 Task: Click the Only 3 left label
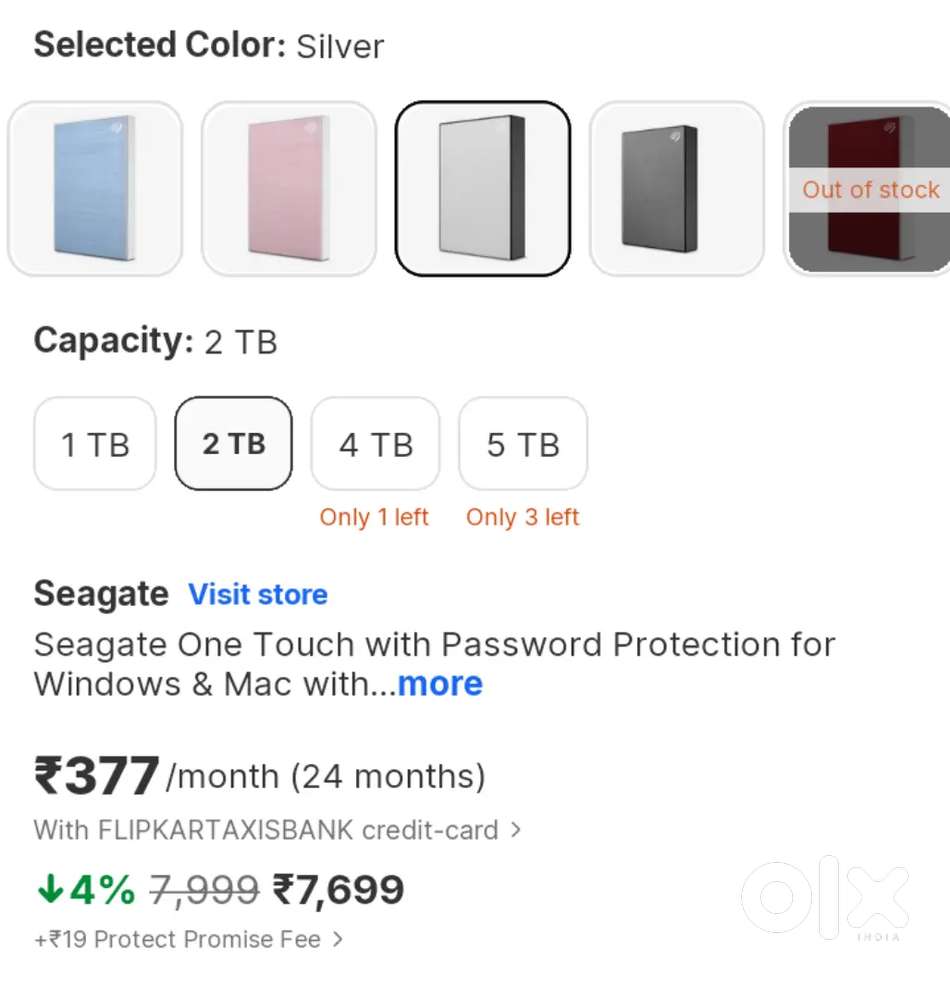(x=523, y=517)
